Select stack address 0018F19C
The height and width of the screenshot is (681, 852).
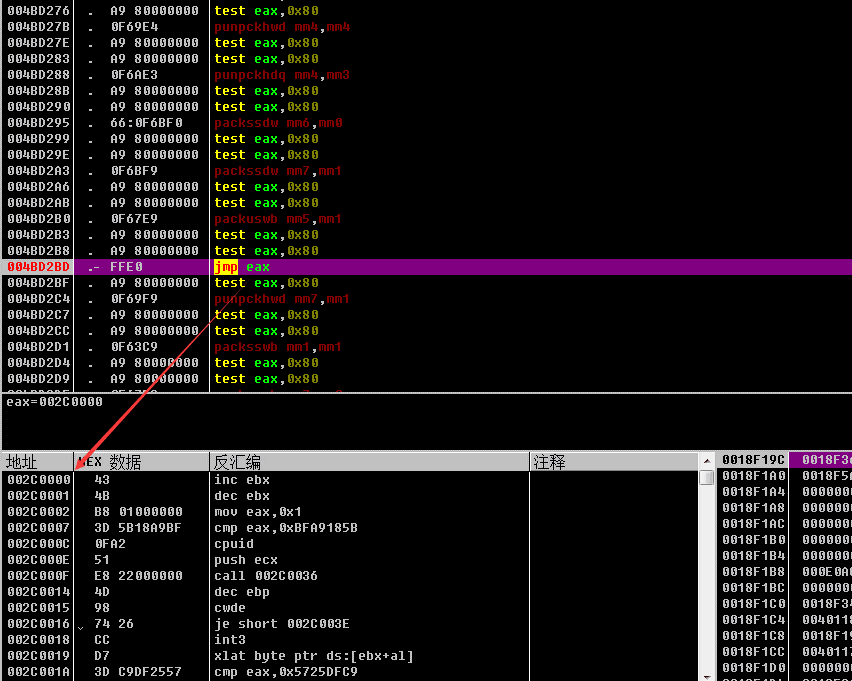[x=754, y=460]
